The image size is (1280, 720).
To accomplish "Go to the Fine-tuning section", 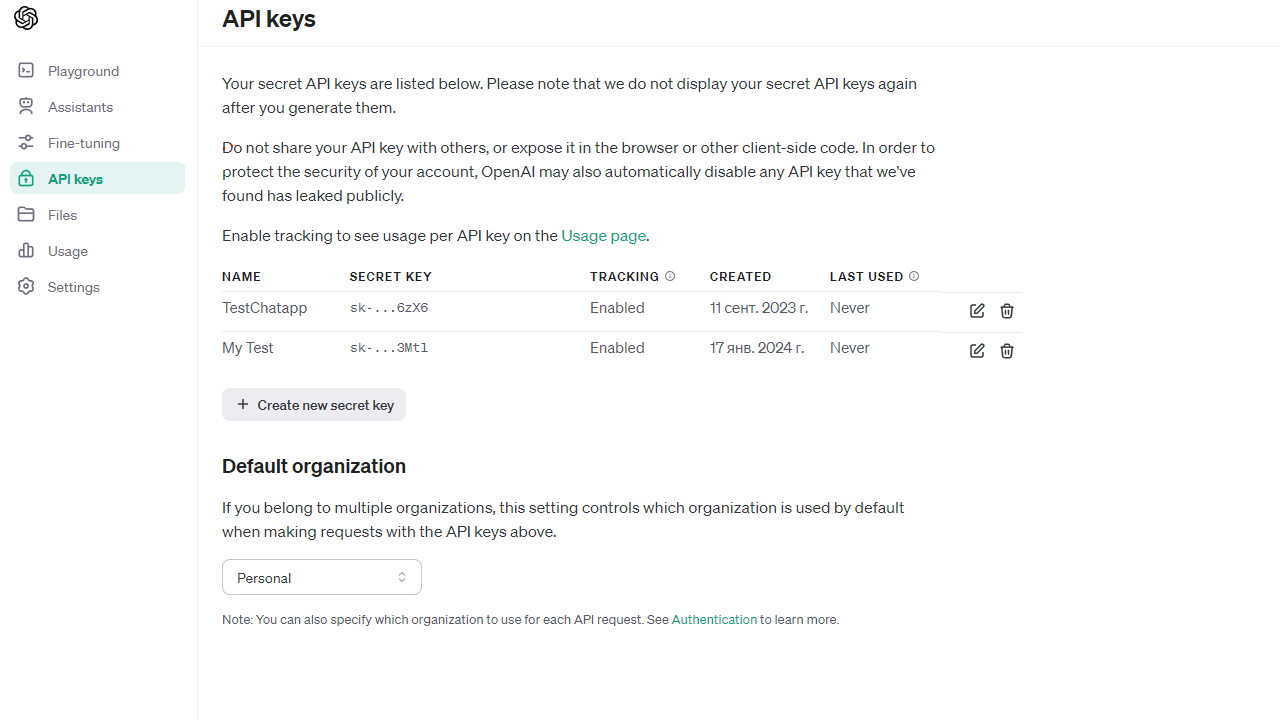I will pyautogui.click(x=83, y=143).
